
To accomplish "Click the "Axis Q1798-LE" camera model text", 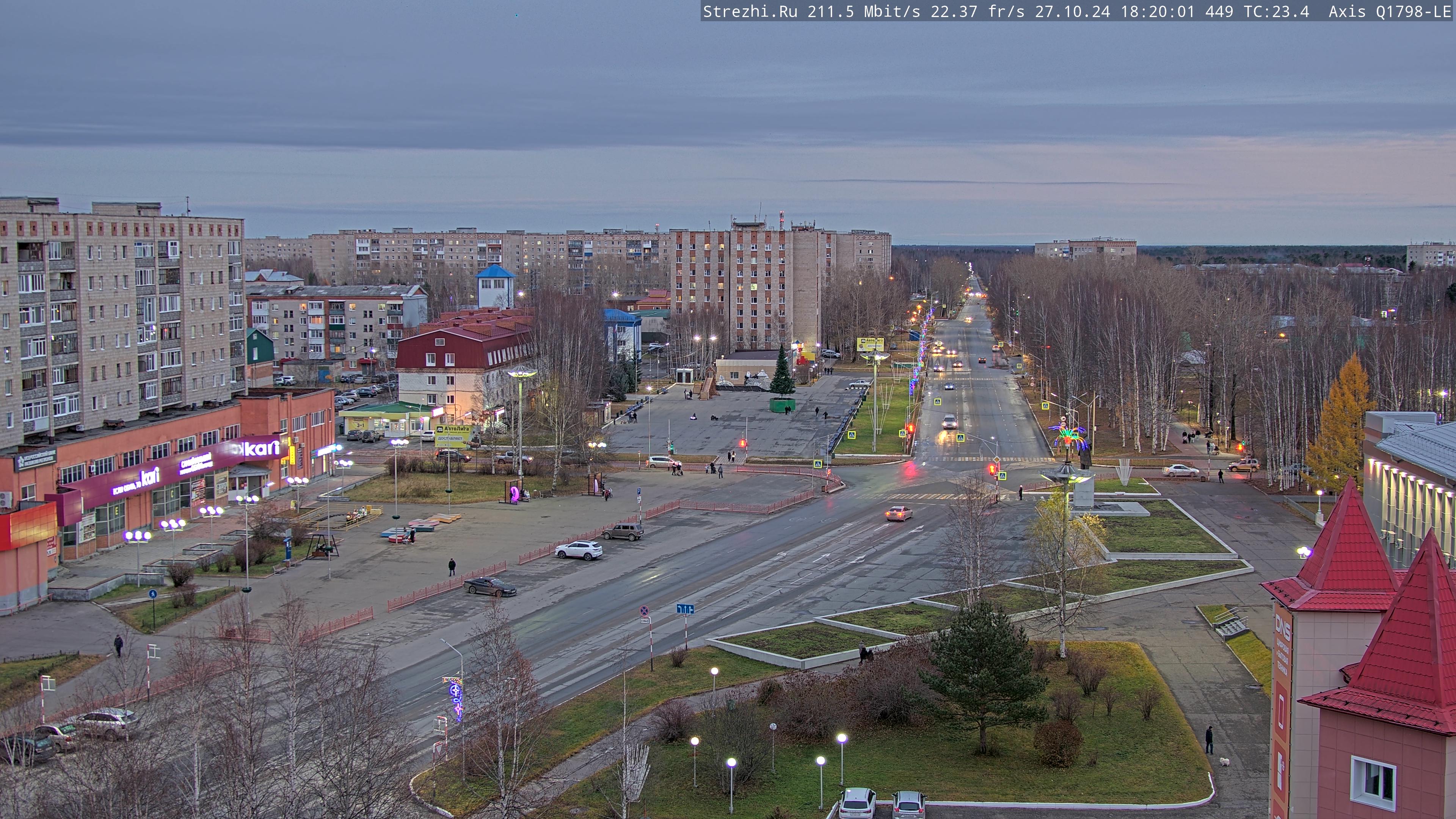I will point(1390,11).
